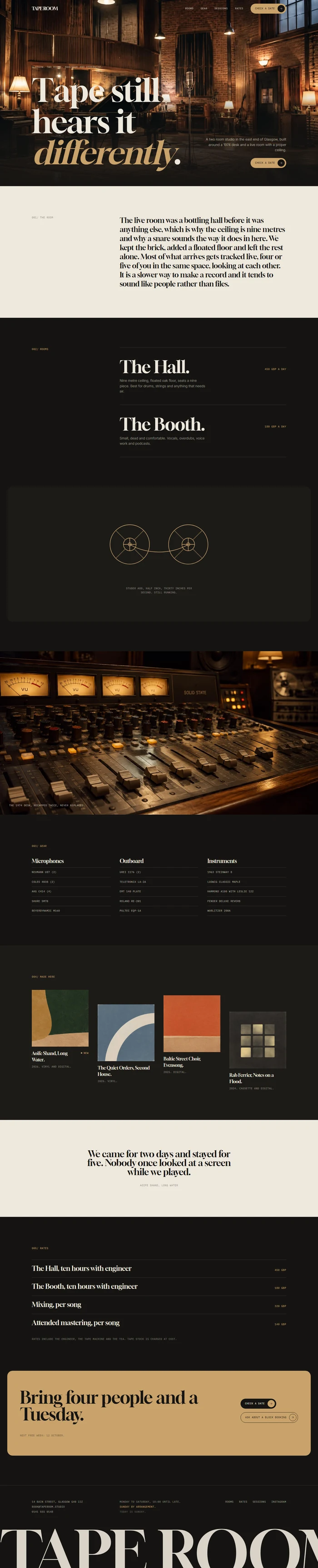The width and height of the screenshot is (318, 1568).
Task: Click the AKG C414 (4) row
Action: click(x=71, y=892)
